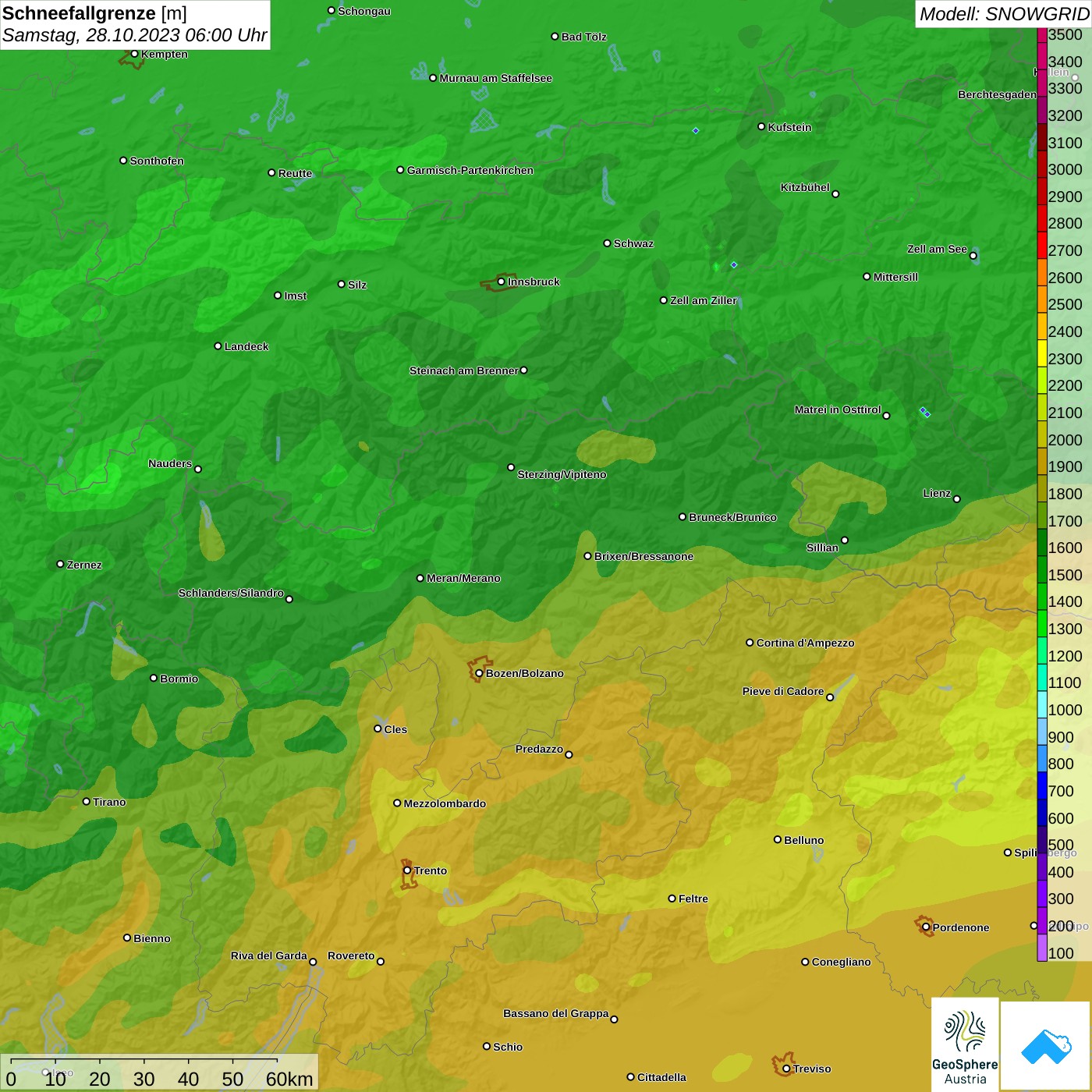Click the Schio marker circle
The height and width of the screenshot is (1092, 1092).
coord(487,1046)
